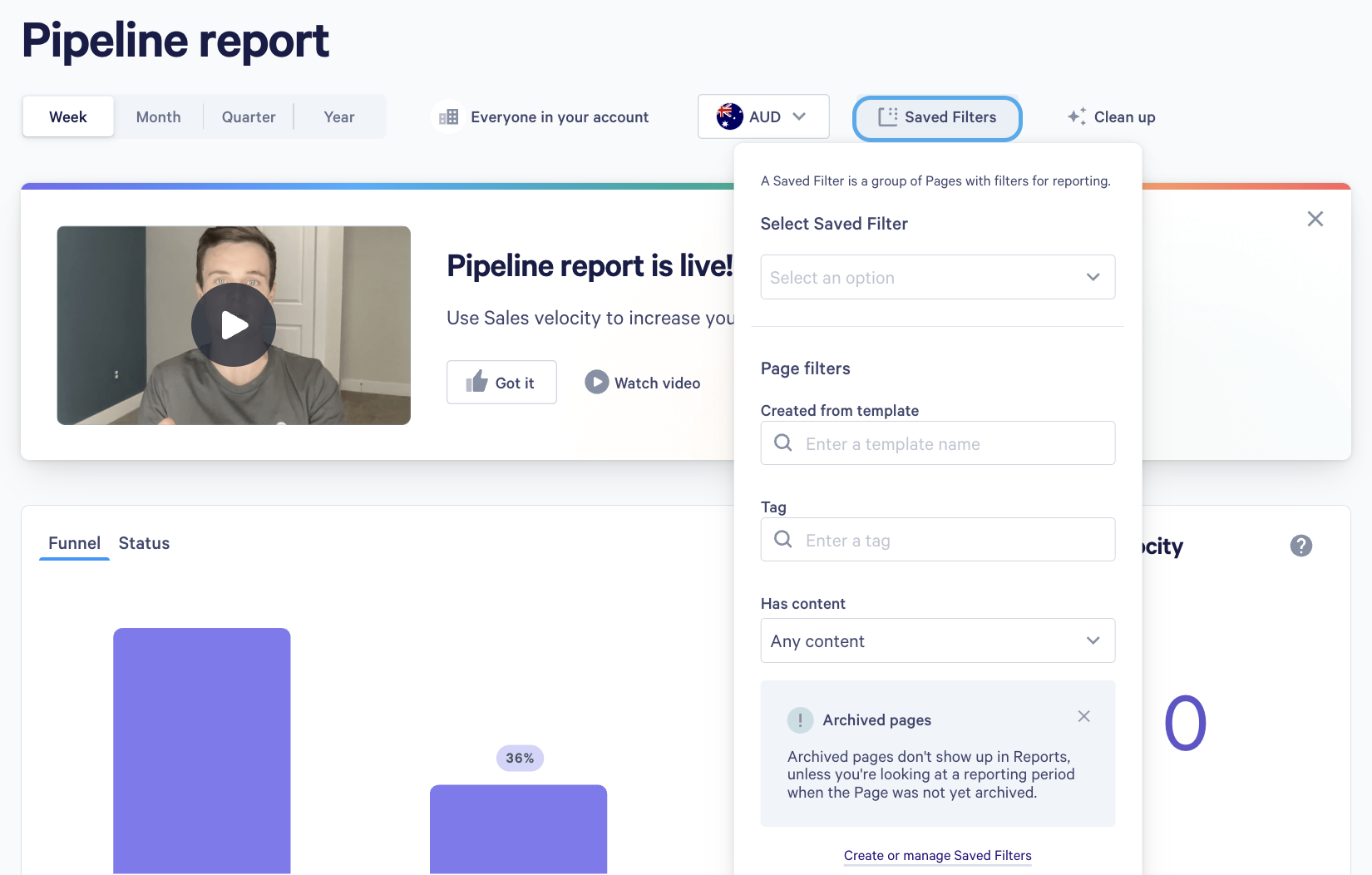Click the Archived pages info icon
Viewport: 1372px width, 875px height.
pyautogui.click(x=800, y=720)
